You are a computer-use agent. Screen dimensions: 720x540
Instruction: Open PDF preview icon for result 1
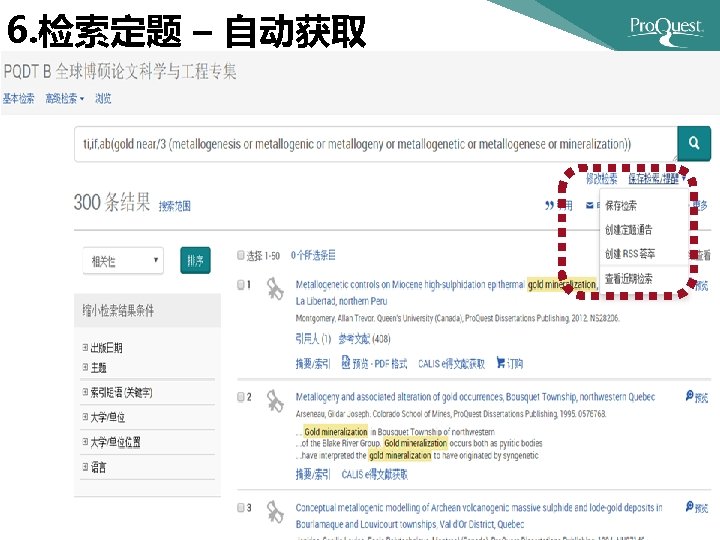tap(346, 362)
